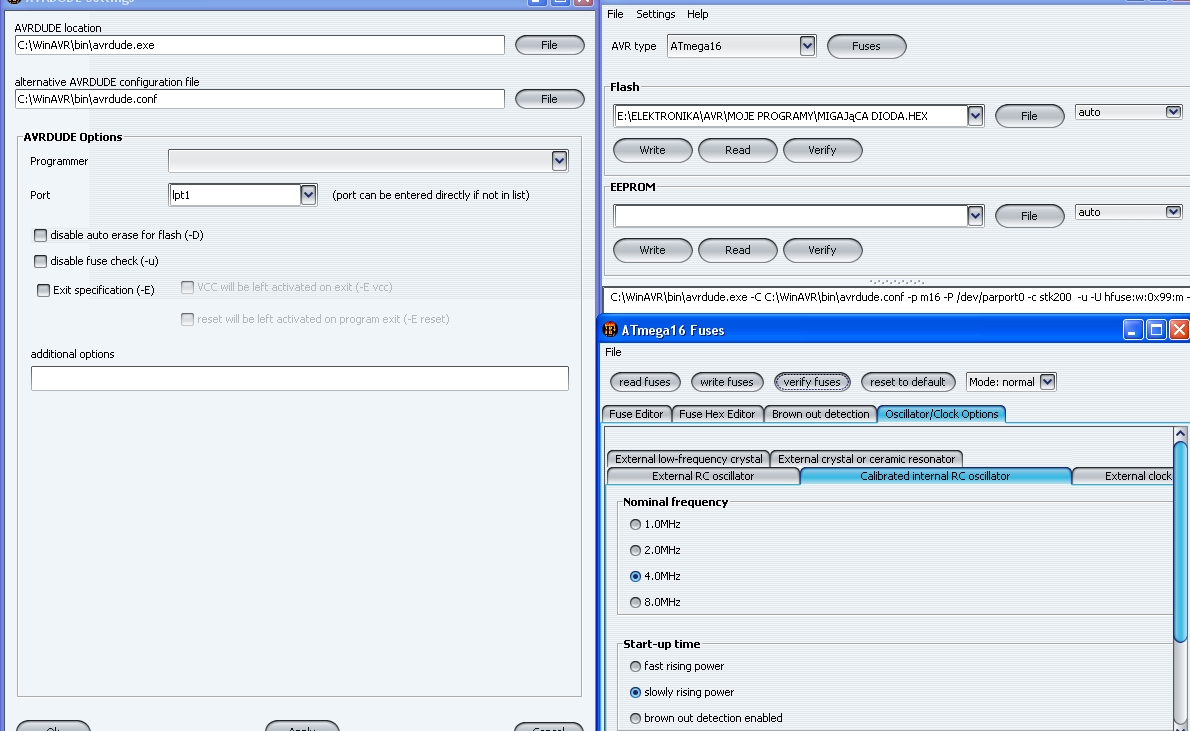Open the External clock tab

[1124, 476]
